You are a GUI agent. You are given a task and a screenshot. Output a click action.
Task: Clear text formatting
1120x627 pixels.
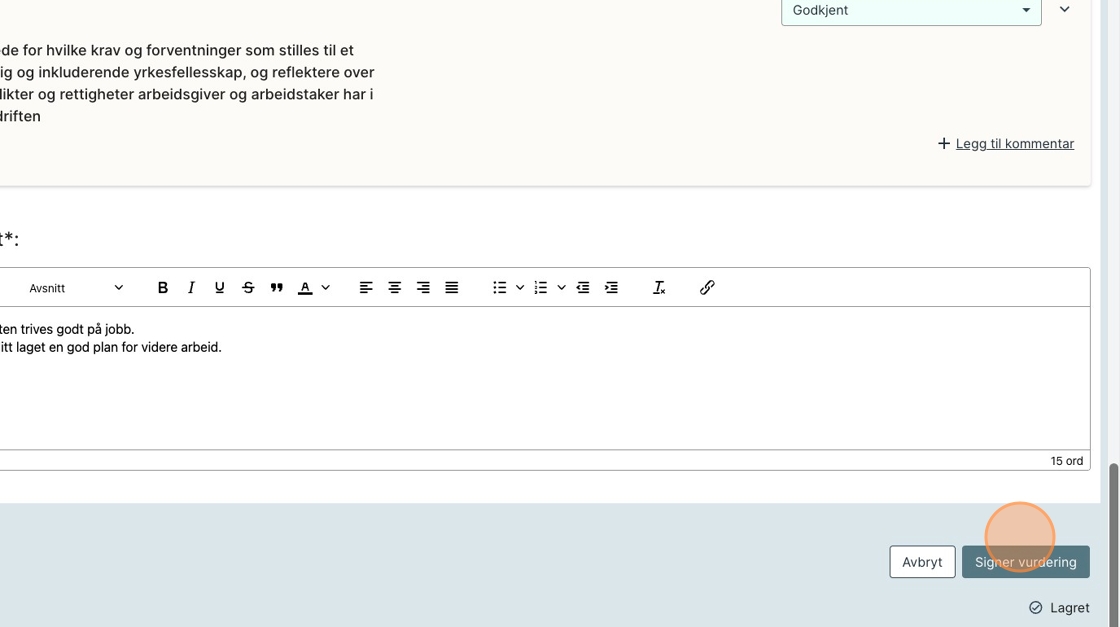659,288
